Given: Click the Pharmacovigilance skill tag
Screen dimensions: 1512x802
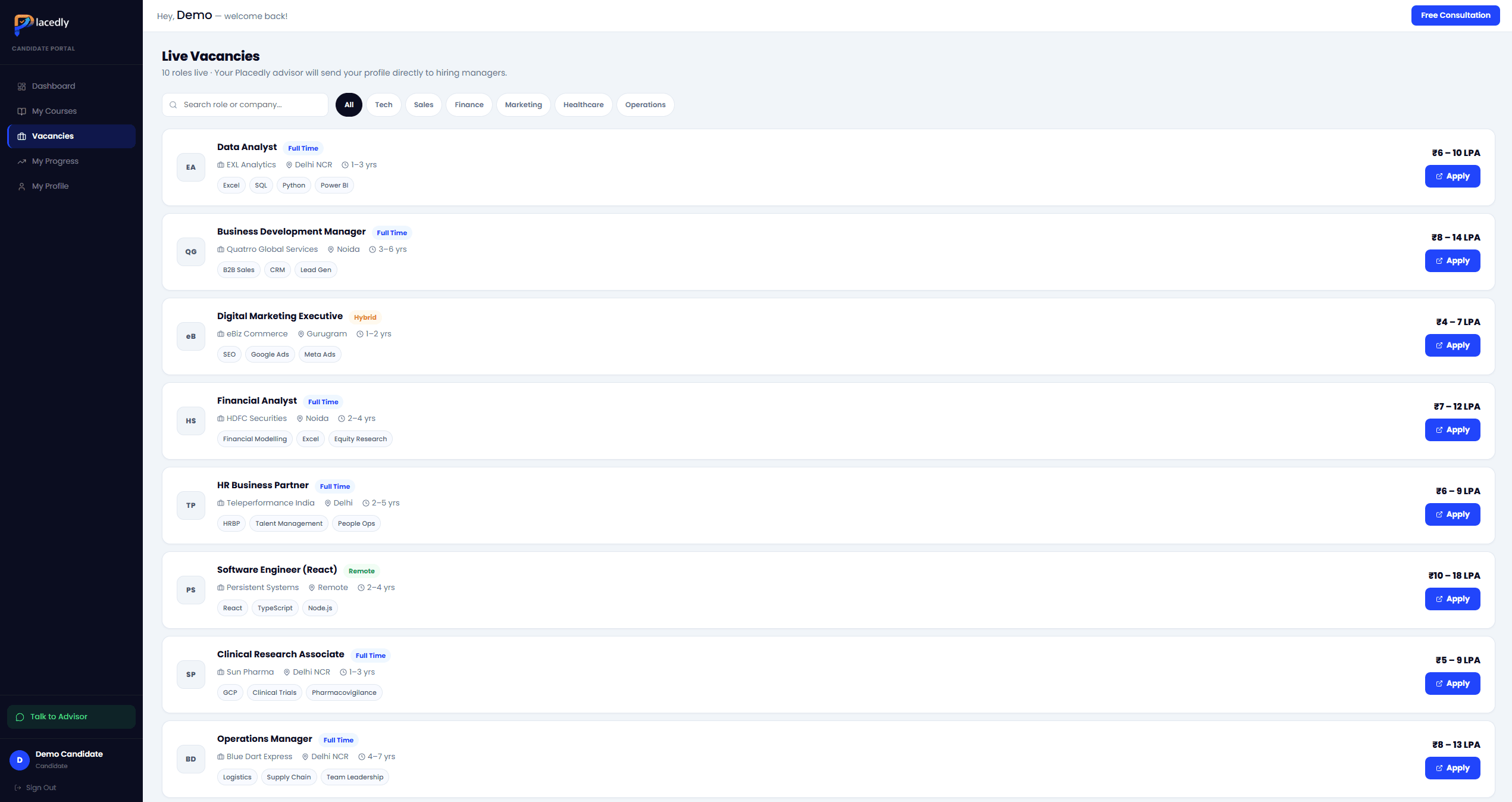Looking at the screenshot, I should pos(344,692).
